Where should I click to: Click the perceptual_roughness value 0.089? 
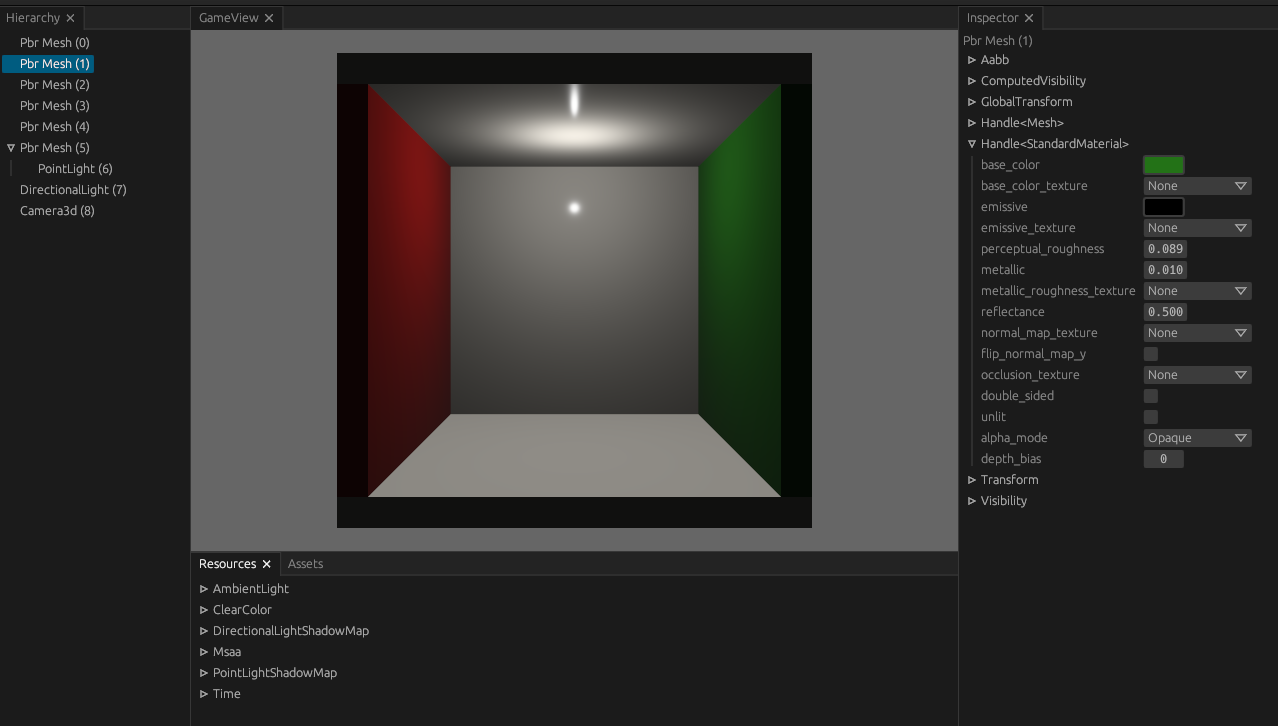[1165, 249]
